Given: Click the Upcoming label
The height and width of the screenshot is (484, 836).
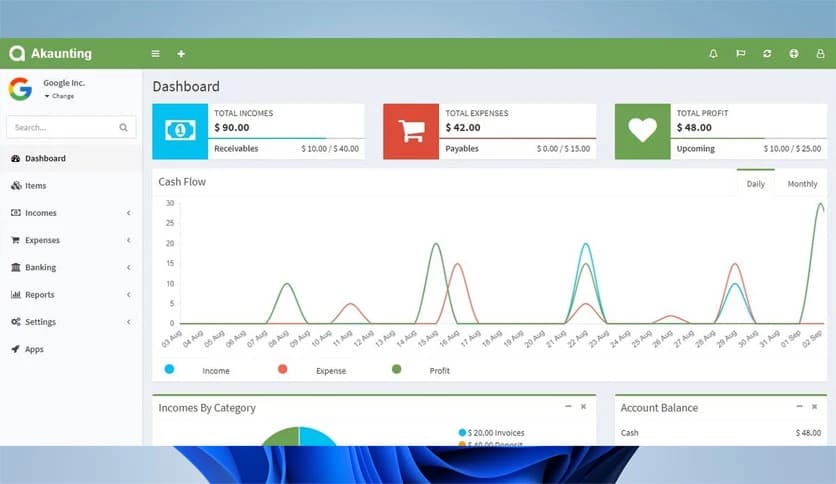Looking at the screenshot, I should 696,149.
